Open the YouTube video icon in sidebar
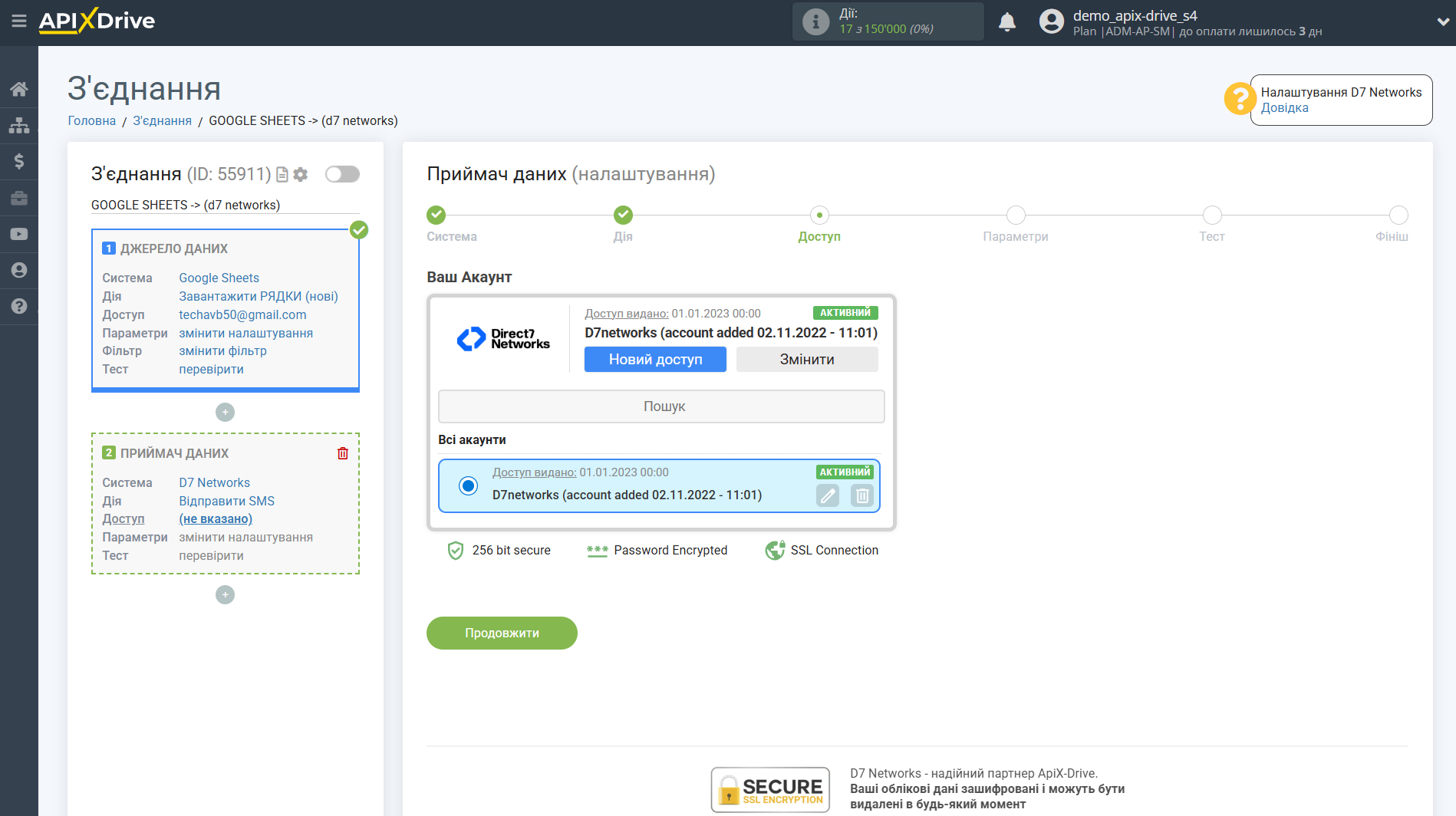The height and width of the screenshot is (816, 1456). click(x=18, y=234)
